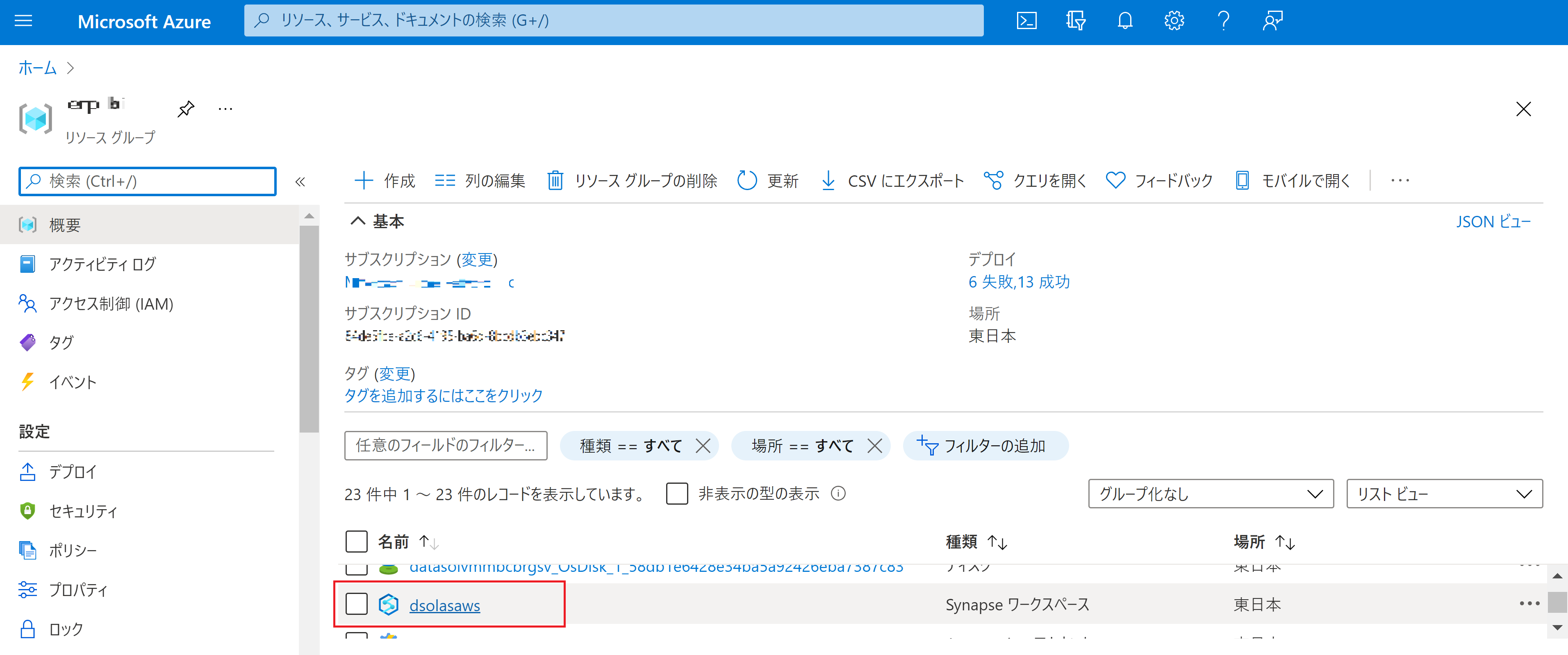
Task: Click the help question mark icon
Action: [x=1224, y=21]
